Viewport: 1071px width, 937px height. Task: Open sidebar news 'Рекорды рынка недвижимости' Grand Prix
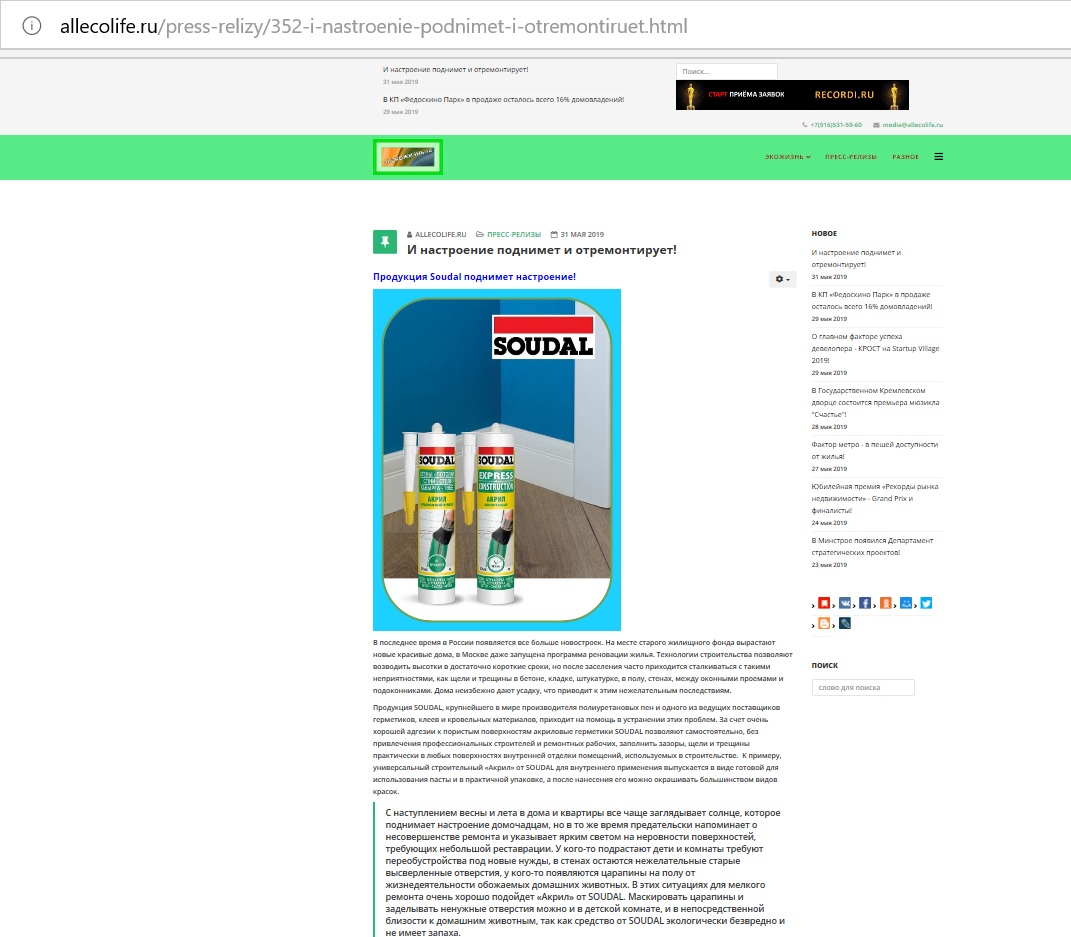874,498
